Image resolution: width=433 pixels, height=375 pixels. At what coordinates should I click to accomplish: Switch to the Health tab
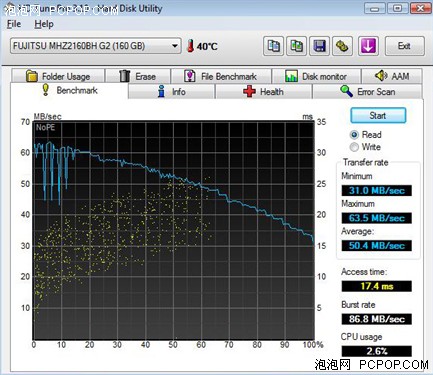pyautogui.click(x=264, y=92)
